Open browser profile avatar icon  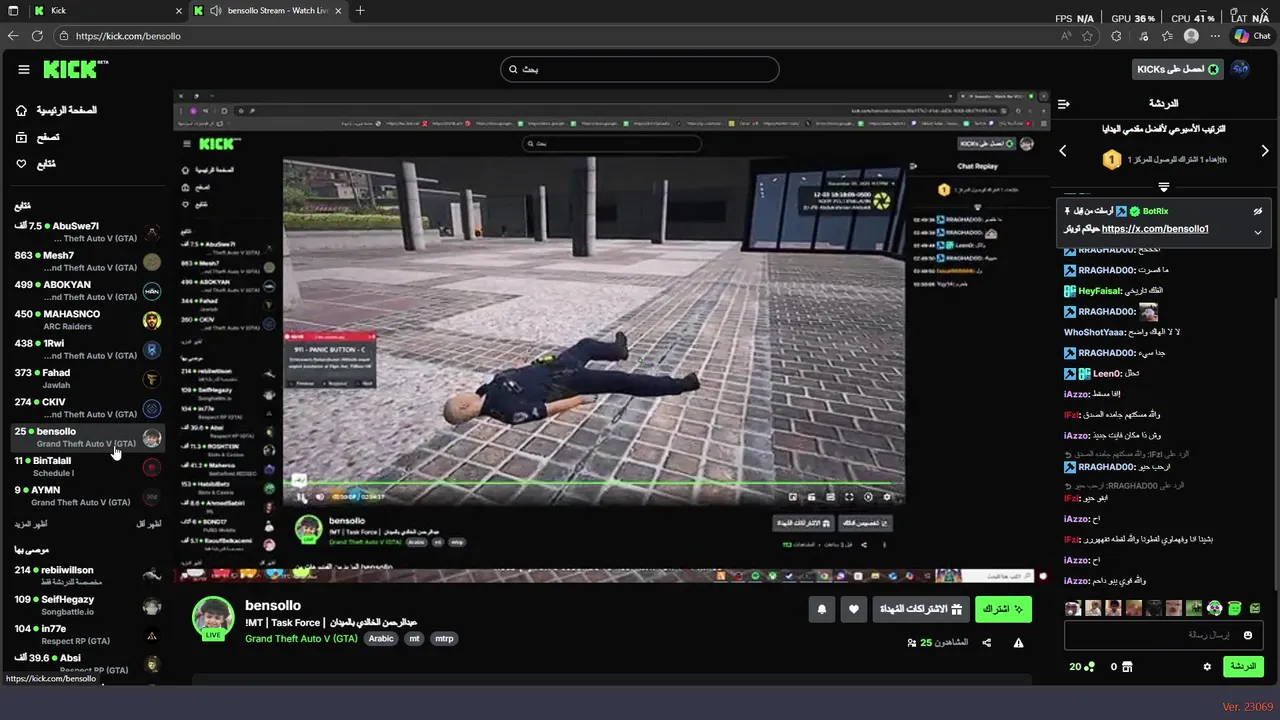point(1191,35)
